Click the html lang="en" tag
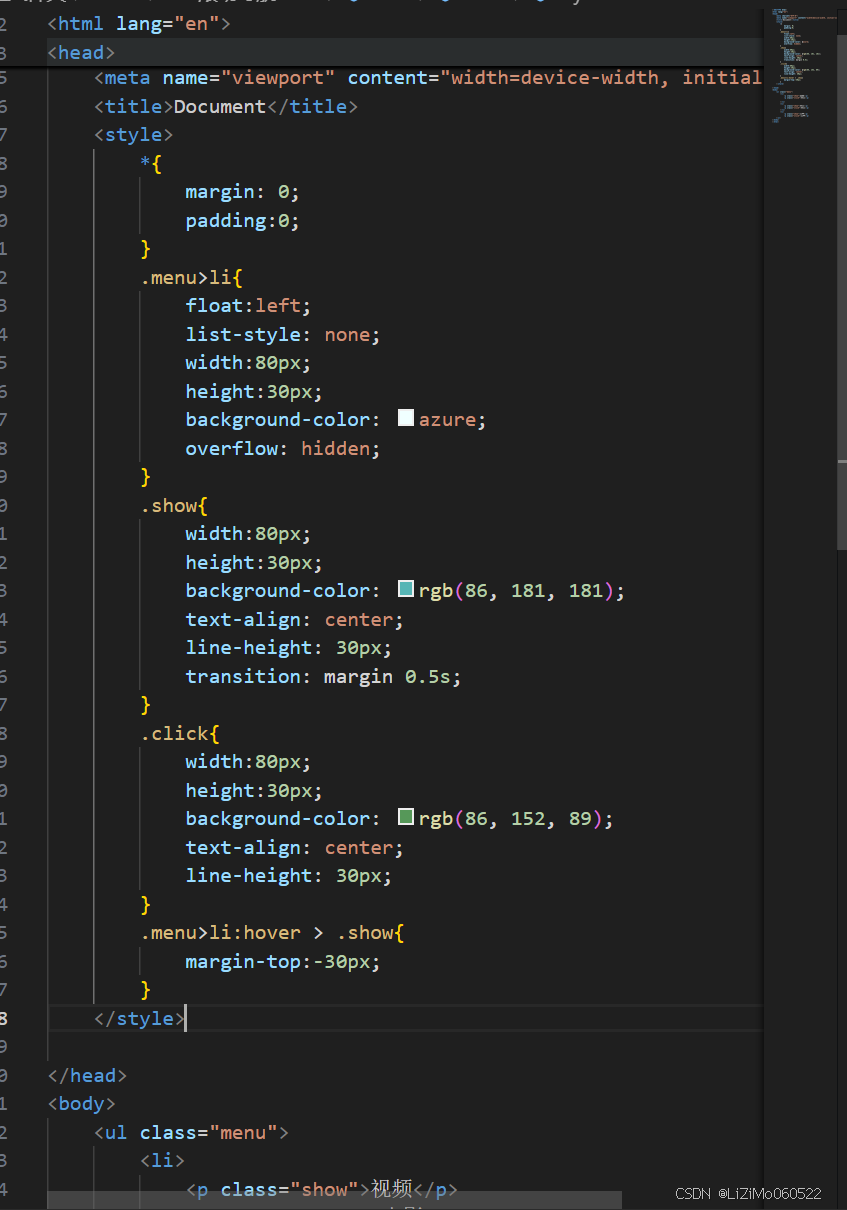 click(140, 23)
